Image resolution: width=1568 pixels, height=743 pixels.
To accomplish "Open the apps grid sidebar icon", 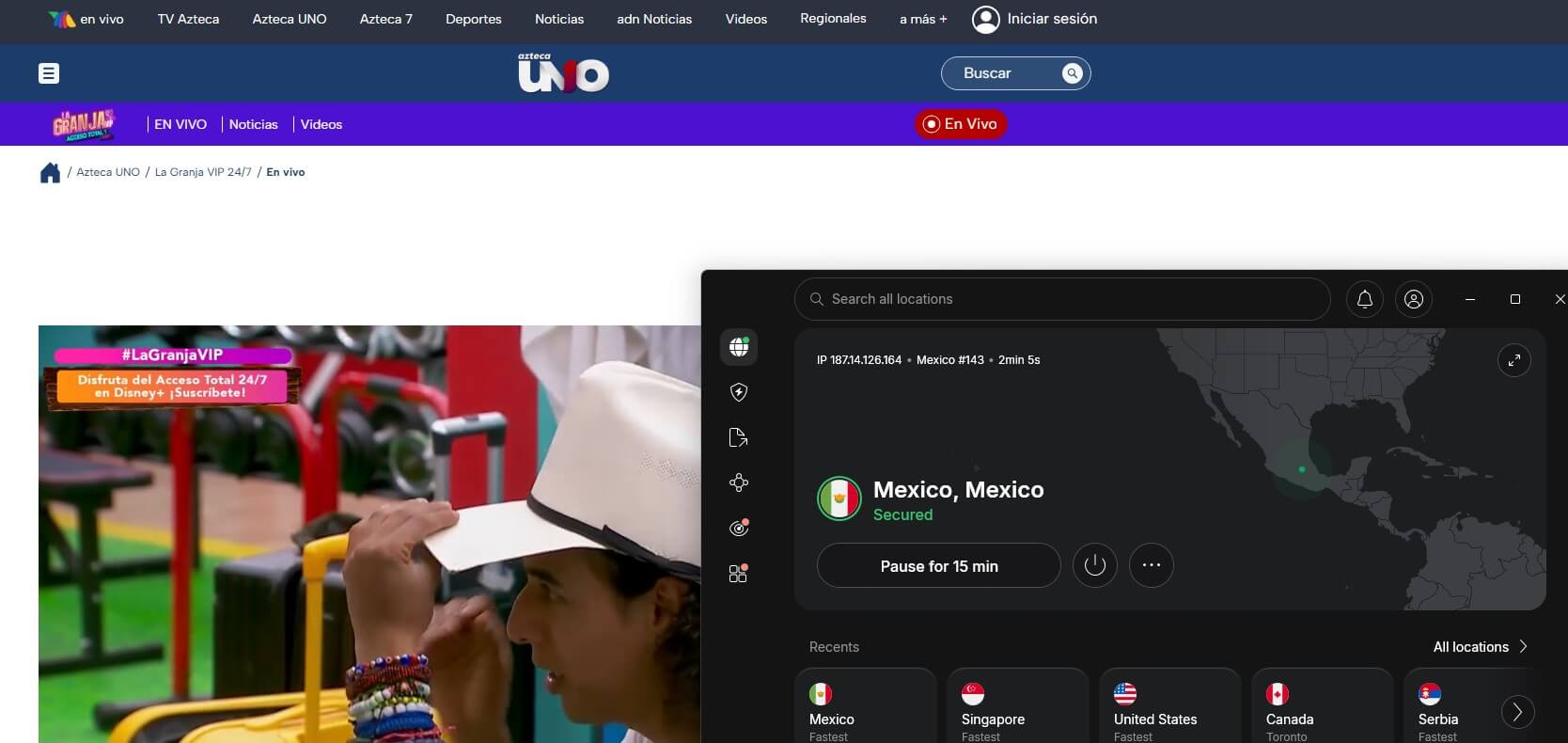I will (x=739, y=573).
